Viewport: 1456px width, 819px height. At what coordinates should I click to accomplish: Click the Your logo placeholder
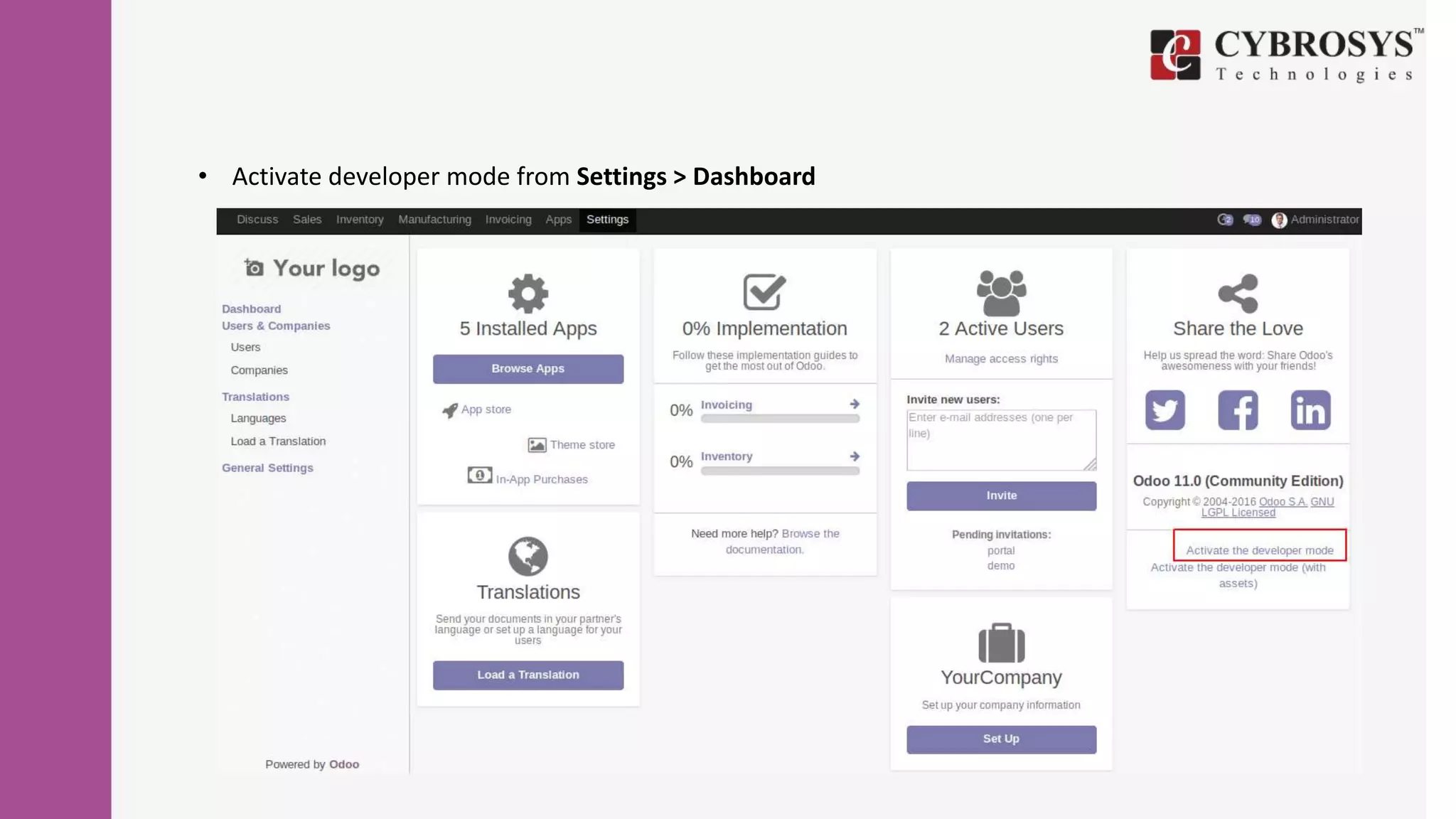tap(312, 268)
